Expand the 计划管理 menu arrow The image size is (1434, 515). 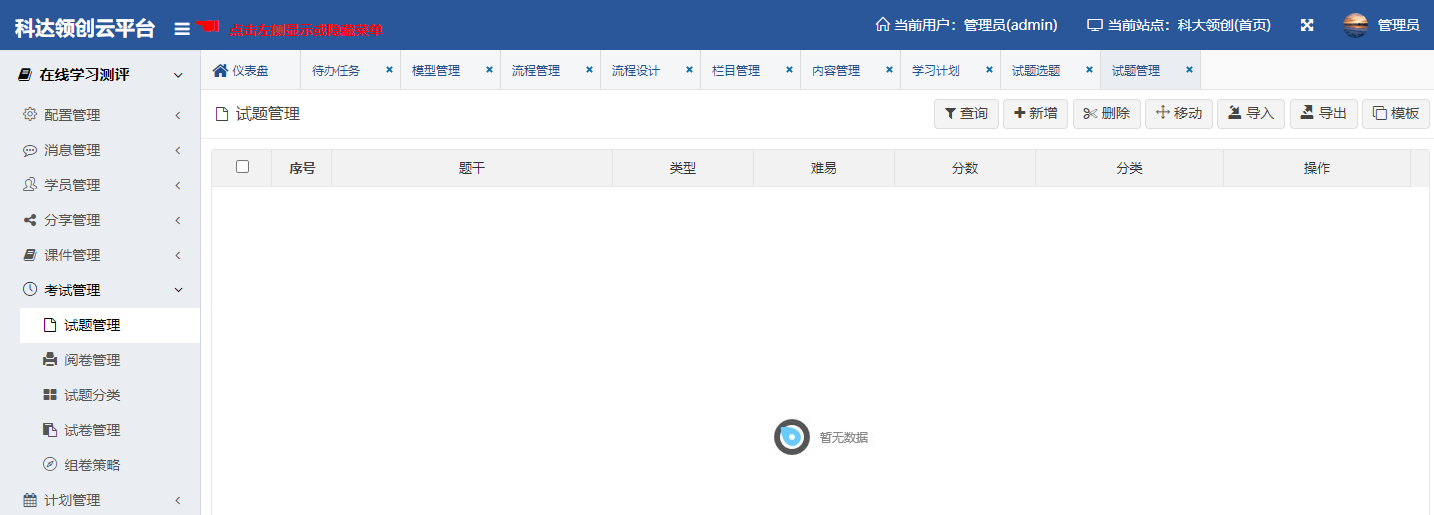point(177,500)
